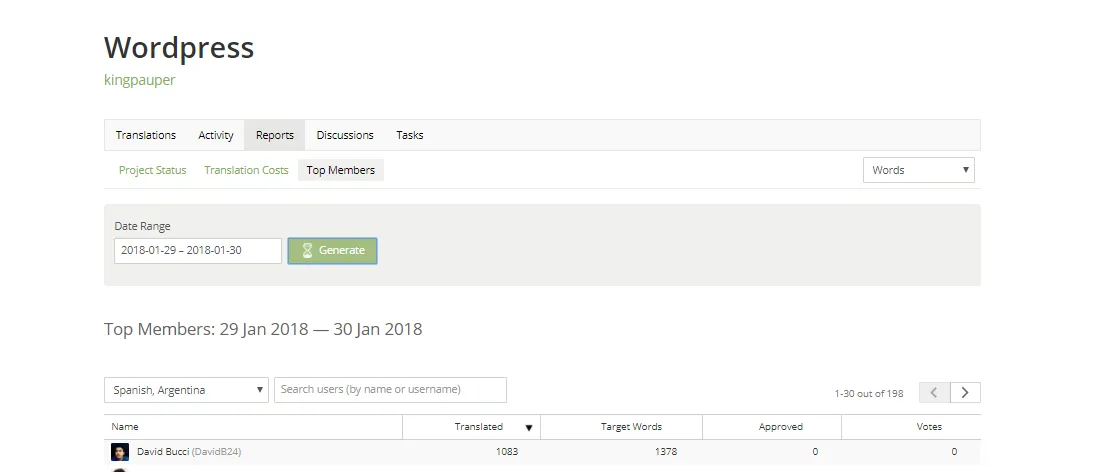Screen dimensions: 1117x472
Task: Select the Top Members sub-tab
Action: pyautogui.click(x=341, y=170)
